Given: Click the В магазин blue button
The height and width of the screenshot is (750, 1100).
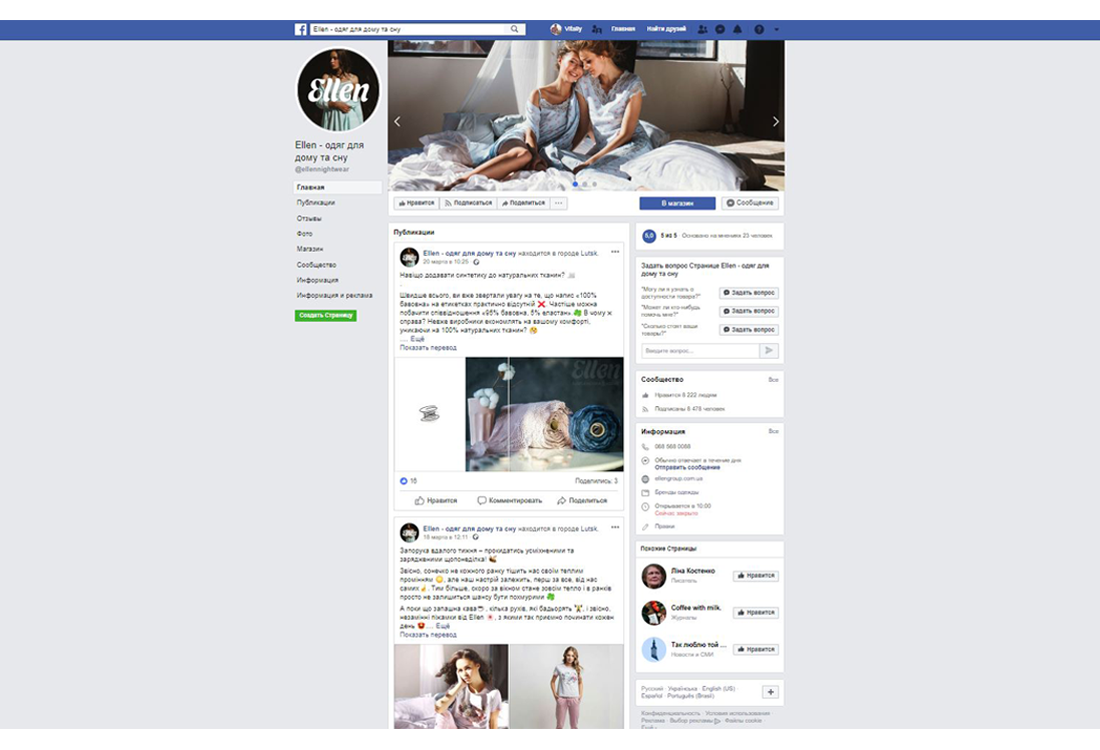Looking at the screenshot, I should 677,203.
